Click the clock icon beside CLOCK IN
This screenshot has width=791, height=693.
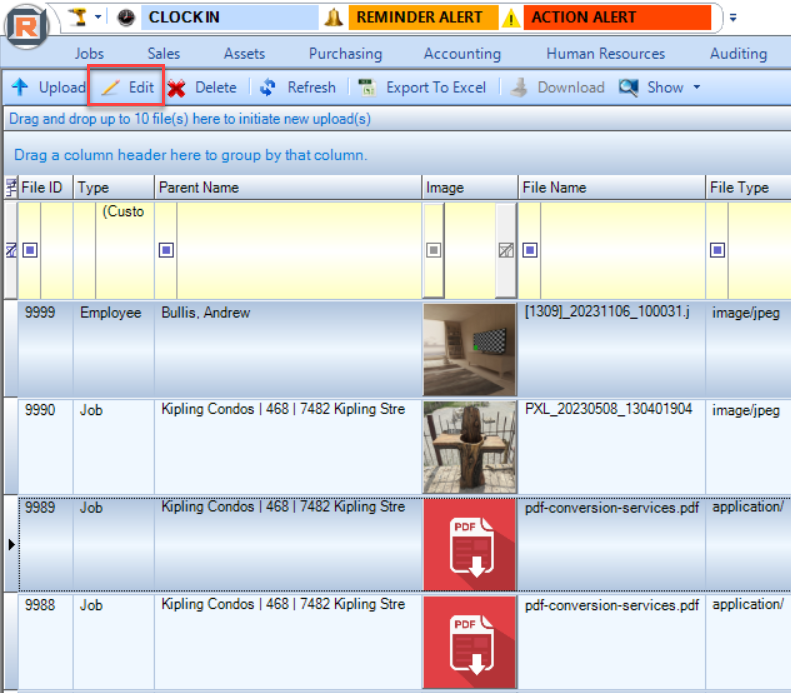click(126, 18)
